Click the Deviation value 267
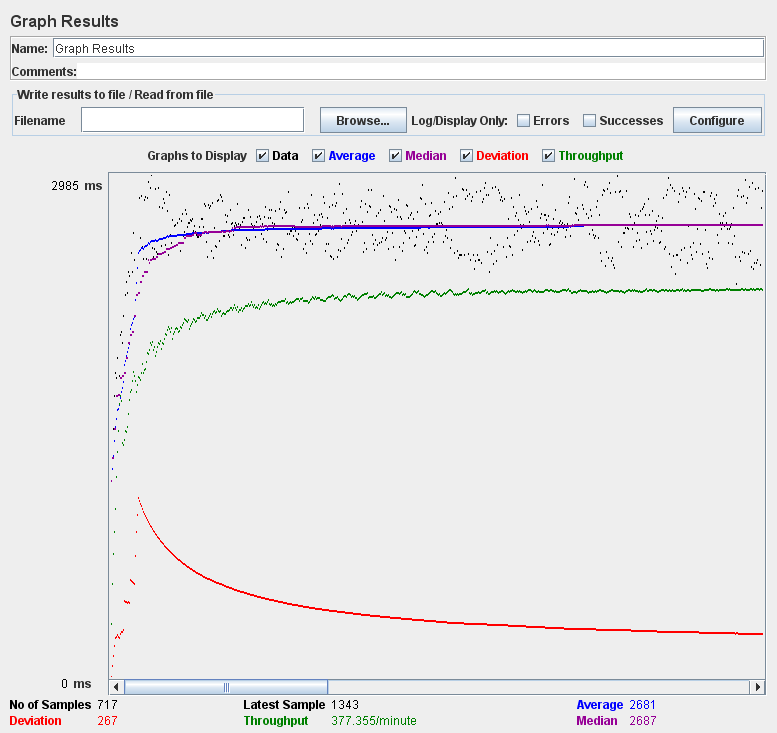Image resolution: width=777 pixels, height=733 pixels. point(108,721)
